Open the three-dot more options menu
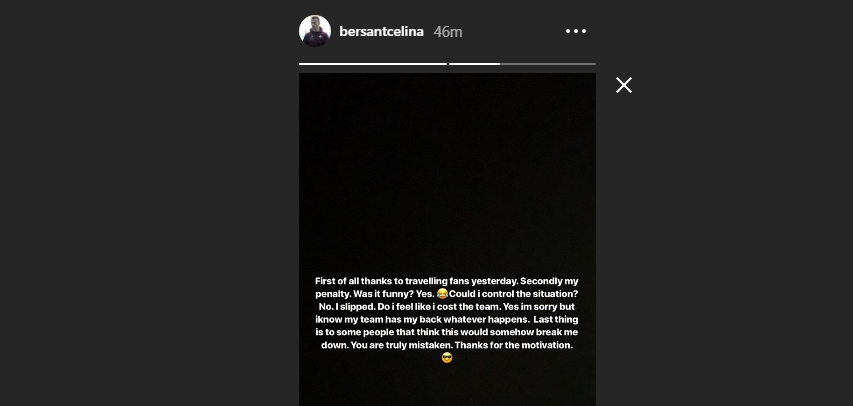Image resolution: width=853 pixels, height=406 pixels. point(576,31)
